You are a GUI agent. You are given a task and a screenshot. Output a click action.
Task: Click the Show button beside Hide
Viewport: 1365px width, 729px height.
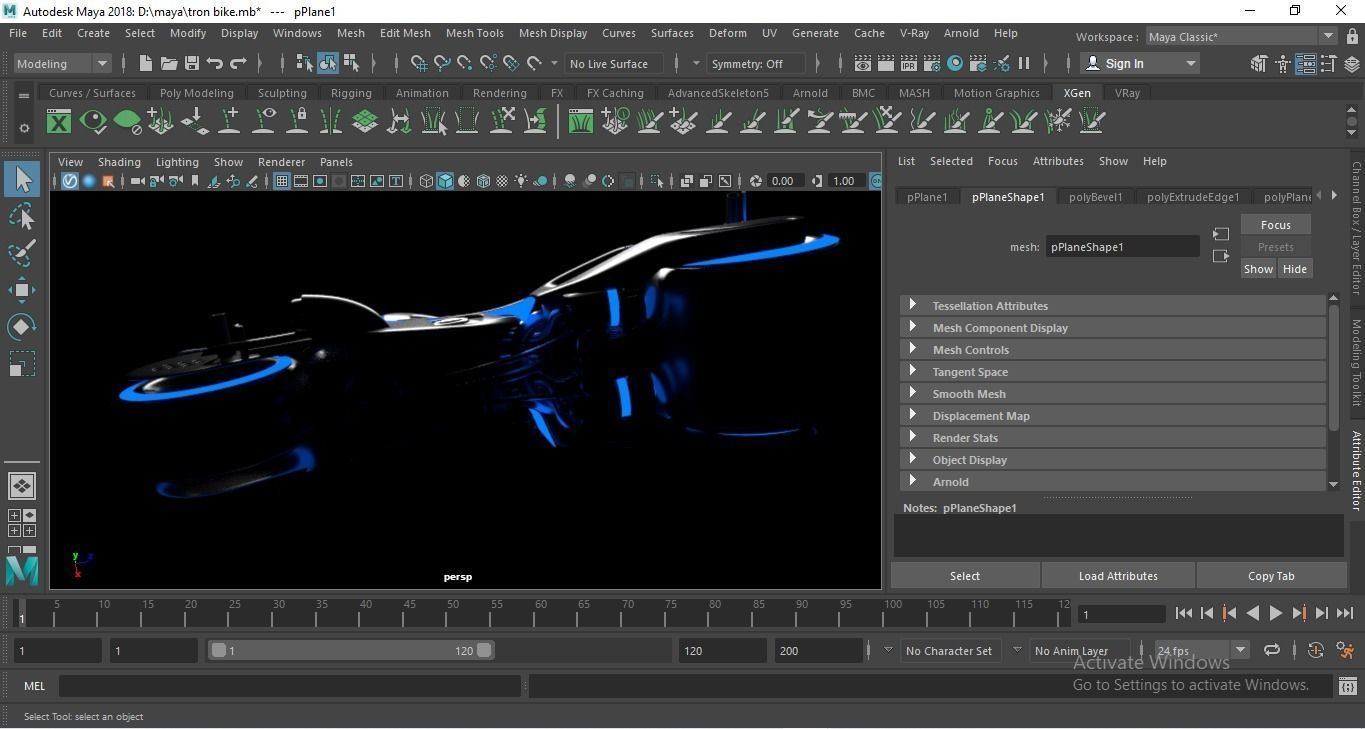click(1258, 269)
